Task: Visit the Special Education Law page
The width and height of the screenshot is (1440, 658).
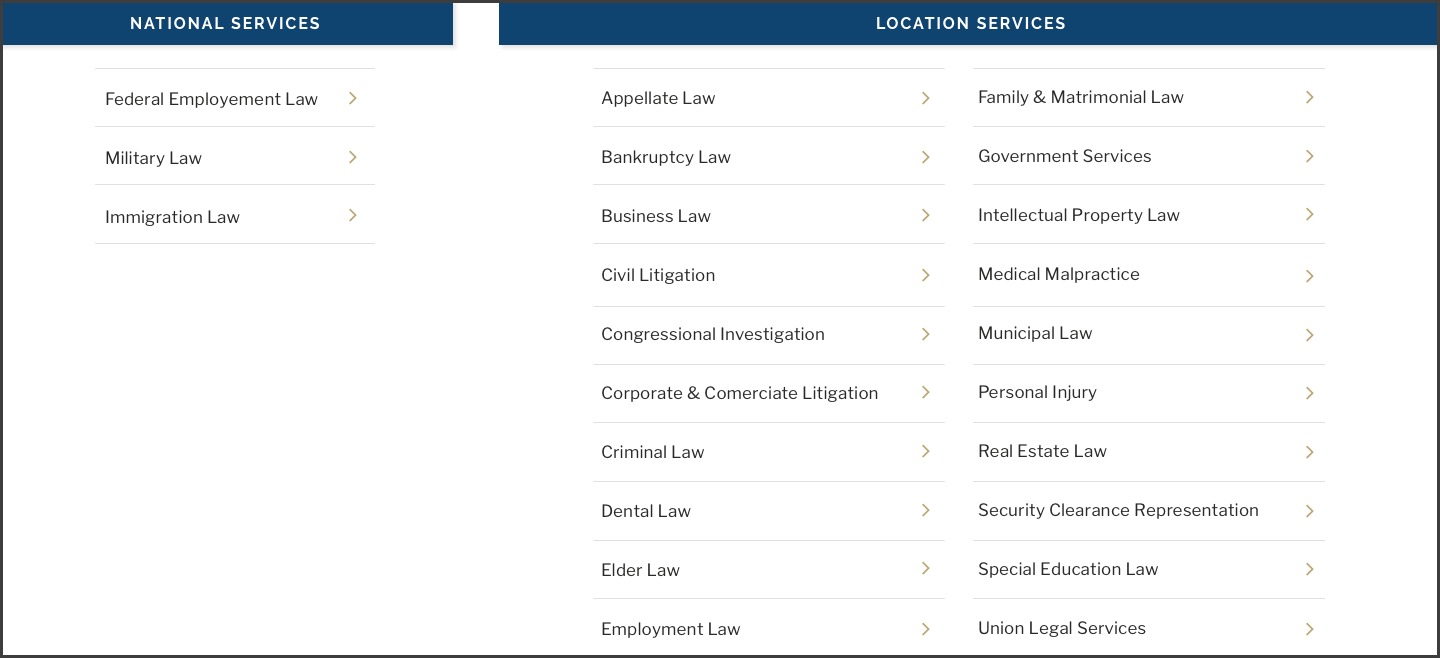Action: point(1068,569)
